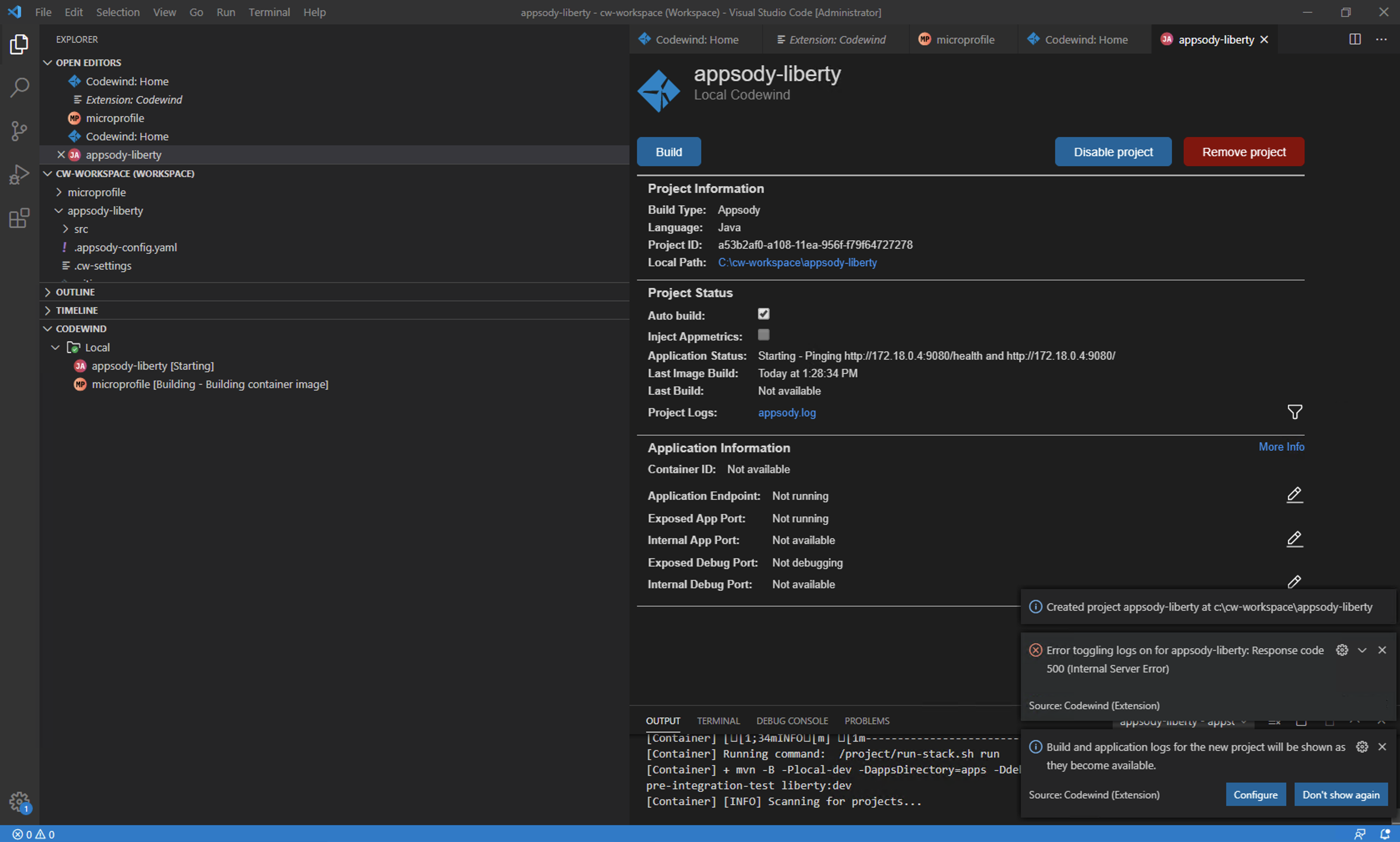Image resolution: width=1400 pixels, height=842 pixels.
Task: Open the editor More Actions menu
Action: (x=1382, y=39)
